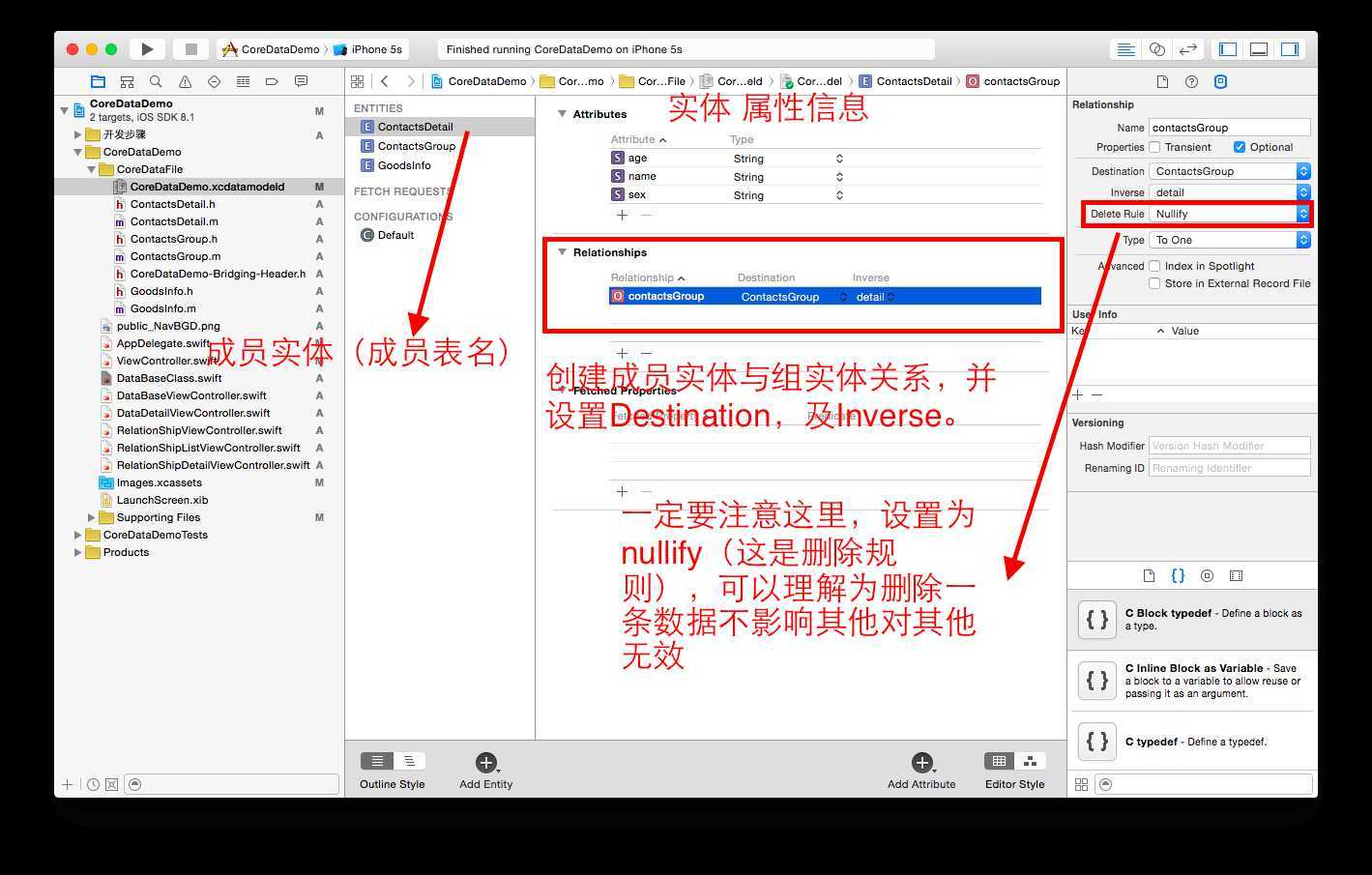The height and width of the screenshot is (875, 1372).
Task: Open the Debug navigator
Action: pos(243,81)
